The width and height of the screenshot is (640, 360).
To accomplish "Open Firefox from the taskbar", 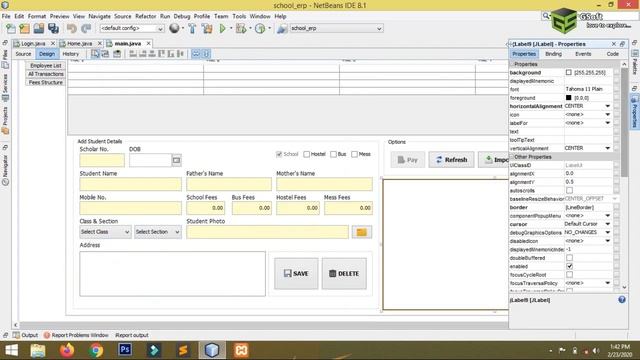I will tap(67, 350).
